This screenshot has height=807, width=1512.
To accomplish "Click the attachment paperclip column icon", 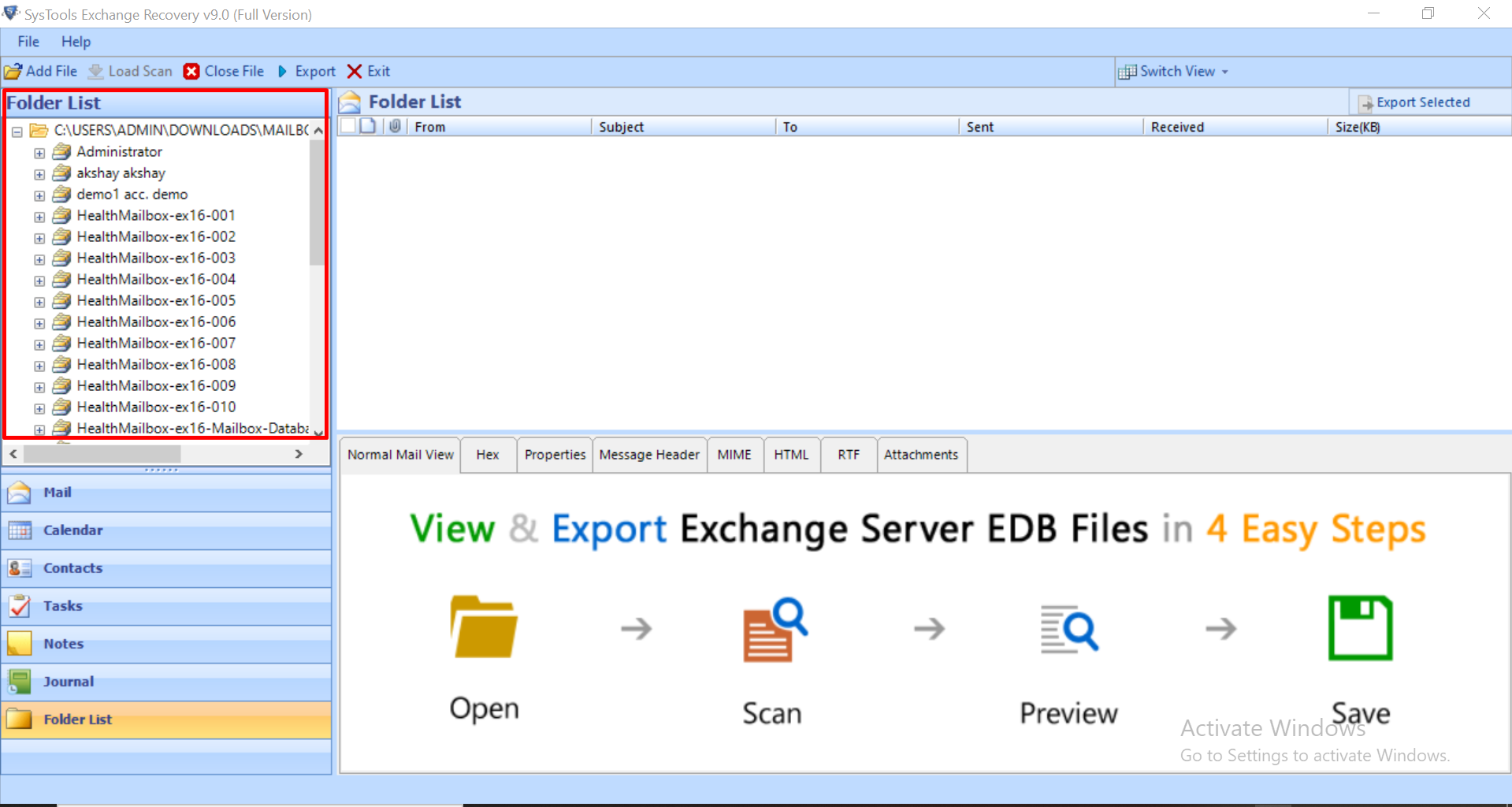I will pos(395,126).
